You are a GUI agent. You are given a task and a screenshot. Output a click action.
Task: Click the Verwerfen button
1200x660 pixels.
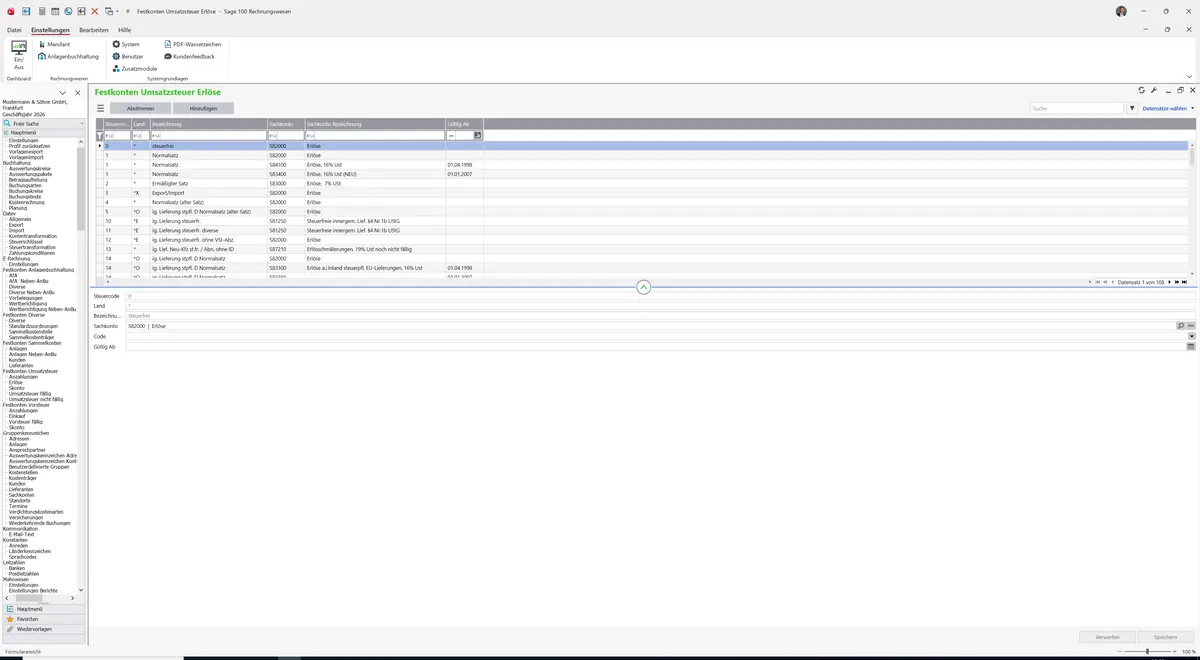pyautogui.click(x=1107, y=636)
